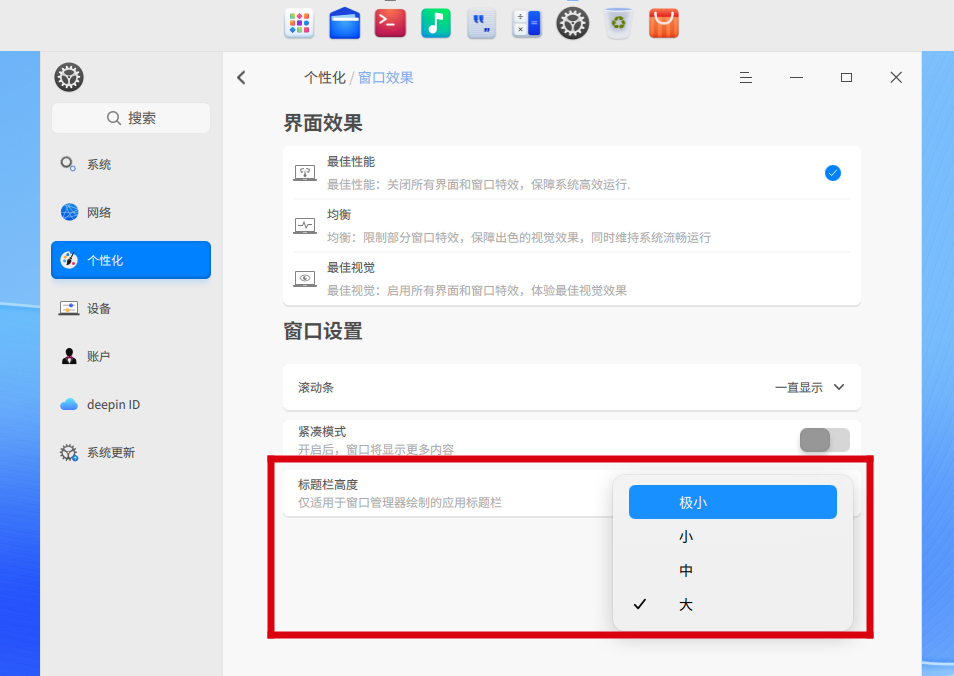Open the app store from the dock

(664, 24)
